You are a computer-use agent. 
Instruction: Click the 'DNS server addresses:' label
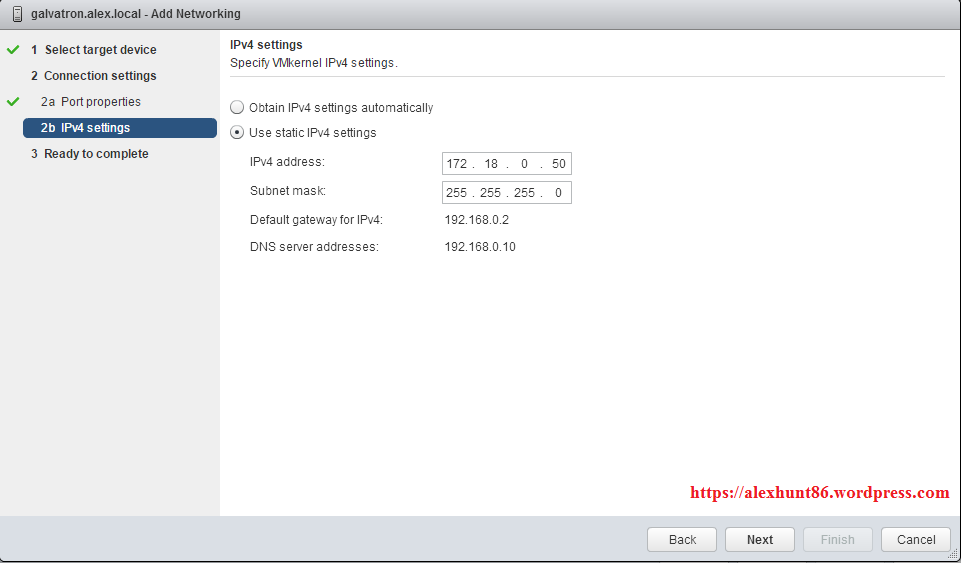314,247
